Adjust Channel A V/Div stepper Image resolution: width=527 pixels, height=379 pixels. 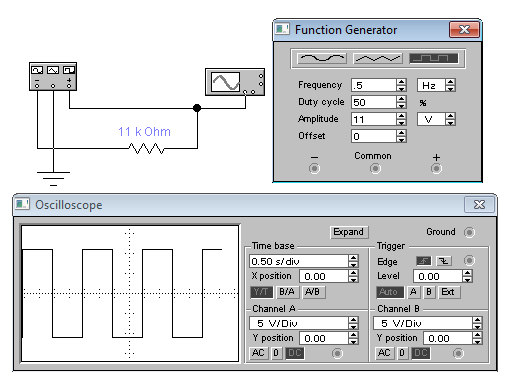[353, 323]
